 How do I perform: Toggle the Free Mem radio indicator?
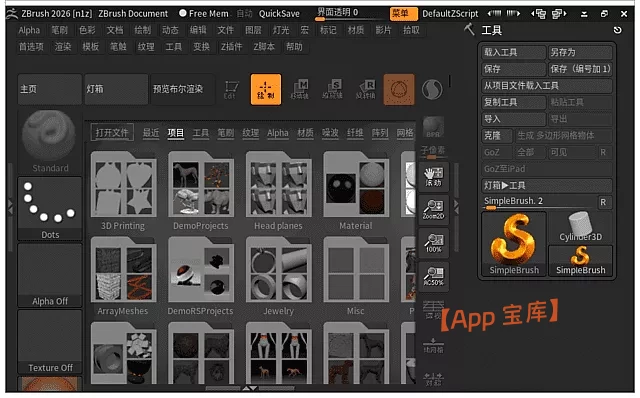pos(182,13)
